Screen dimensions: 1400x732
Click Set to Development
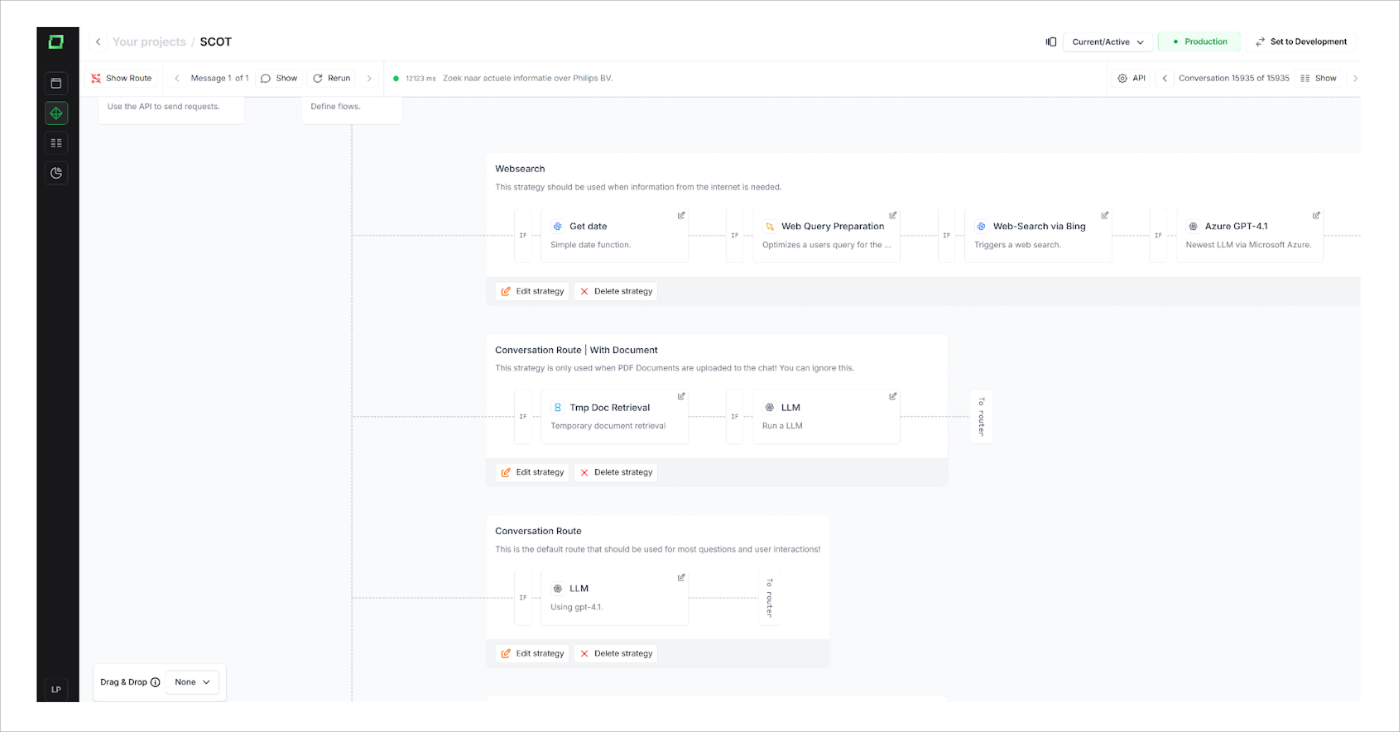1301,42
